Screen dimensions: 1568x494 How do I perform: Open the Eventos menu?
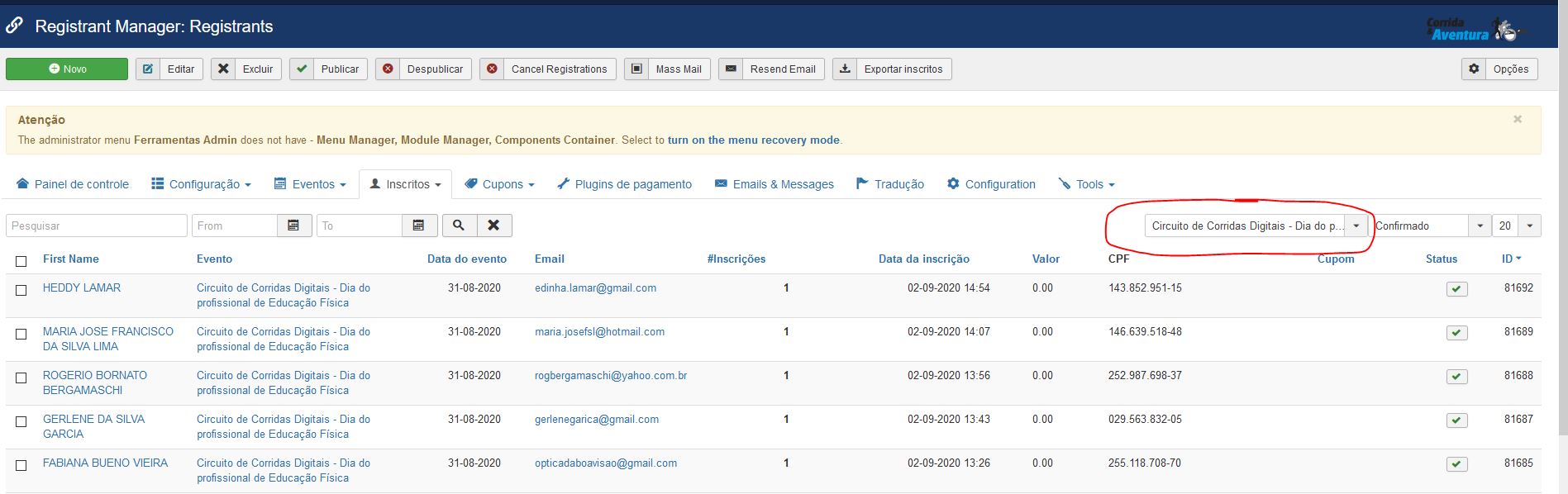click(310, 184)
